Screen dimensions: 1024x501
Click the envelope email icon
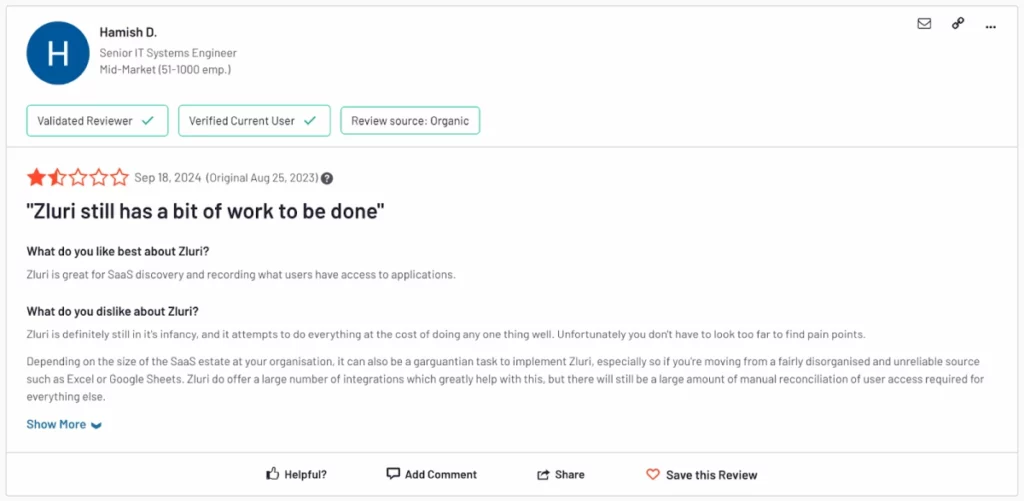click(924, 24)
